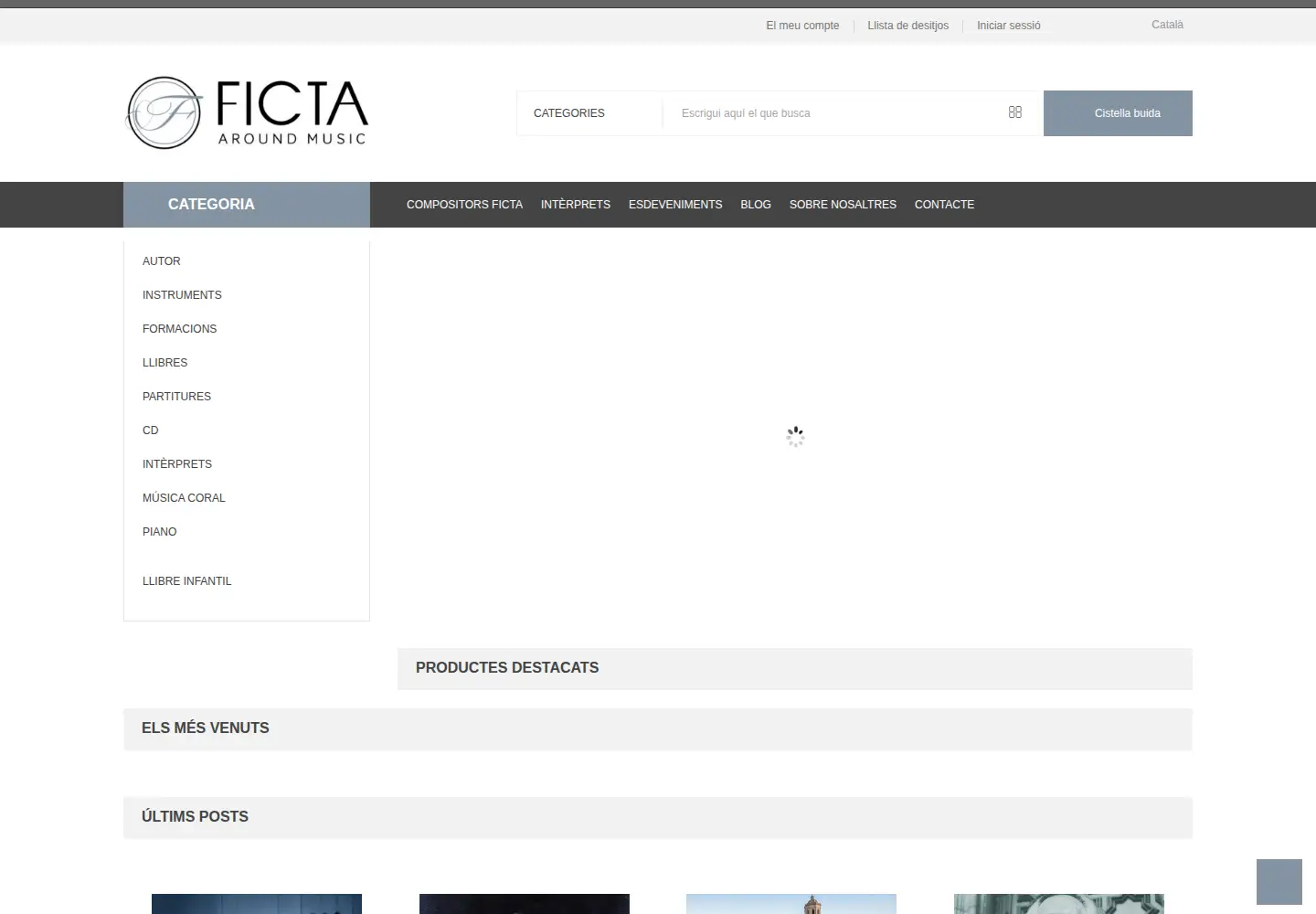
Task: Select LLIBRE INFANTIL category in sidebar
Action: click(187, 581)
